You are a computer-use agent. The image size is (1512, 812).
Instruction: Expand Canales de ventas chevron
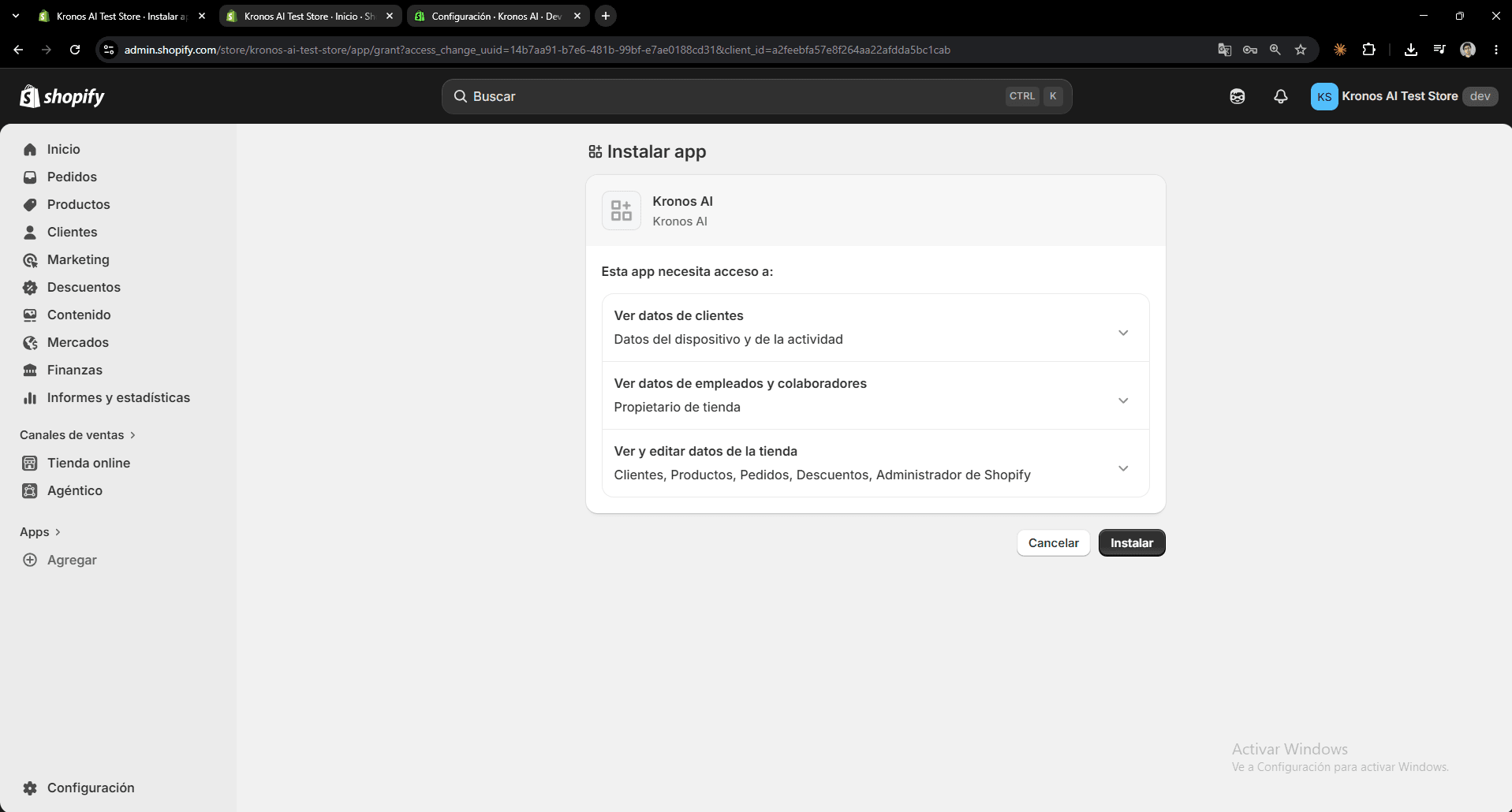click(x=133, y=435)
